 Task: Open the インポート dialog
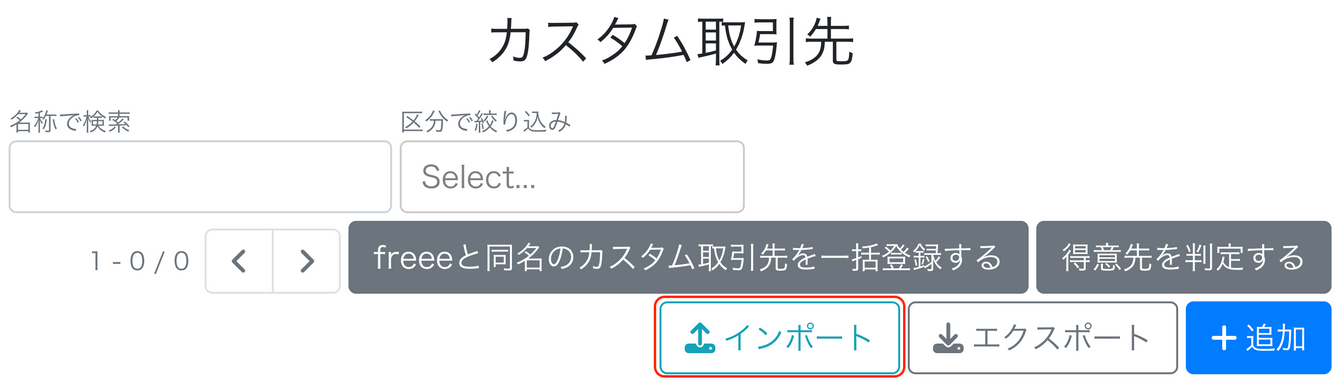pos(780,338)
